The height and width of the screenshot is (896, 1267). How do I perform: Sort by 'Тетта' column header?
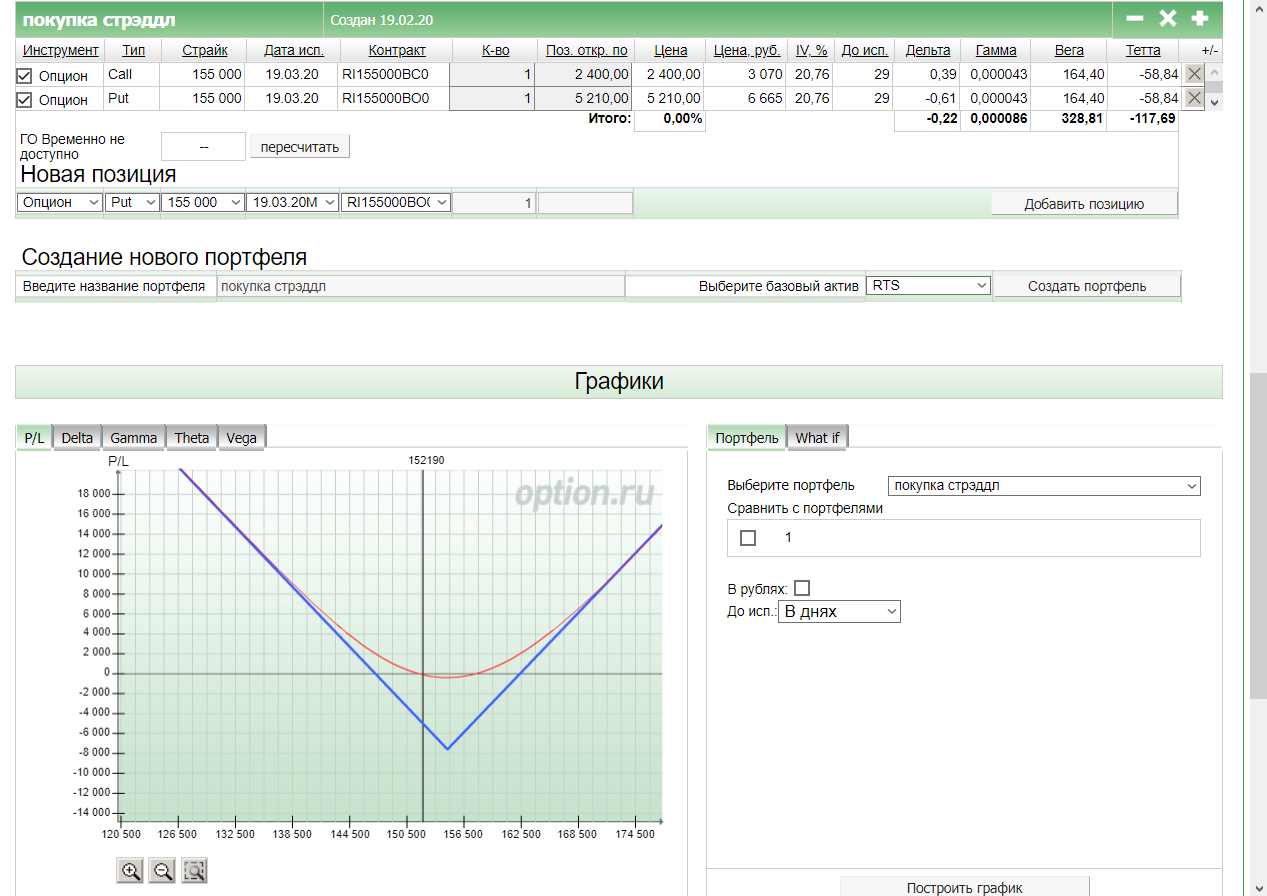click(x=1143, y=50)
